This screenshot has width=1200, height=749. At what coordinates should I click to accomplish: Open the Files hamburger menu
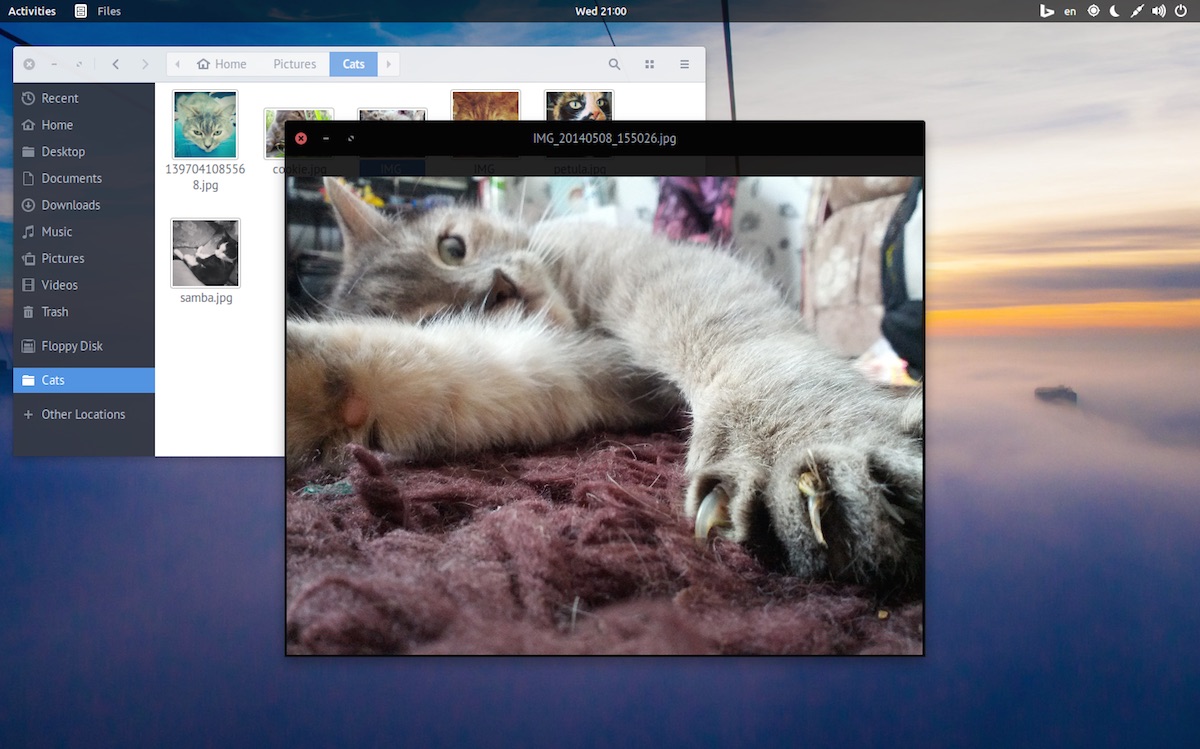point(684,64)
